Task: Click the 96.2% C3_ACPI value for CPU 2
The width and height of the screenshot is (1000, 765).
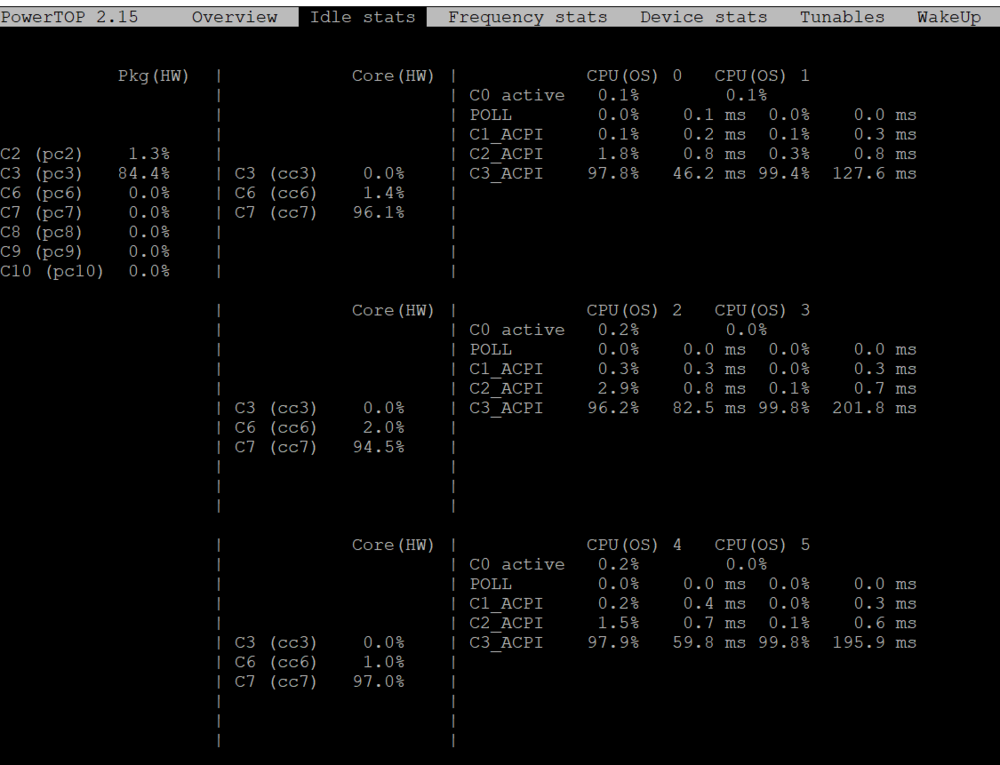Action: [x=614, y=408]
